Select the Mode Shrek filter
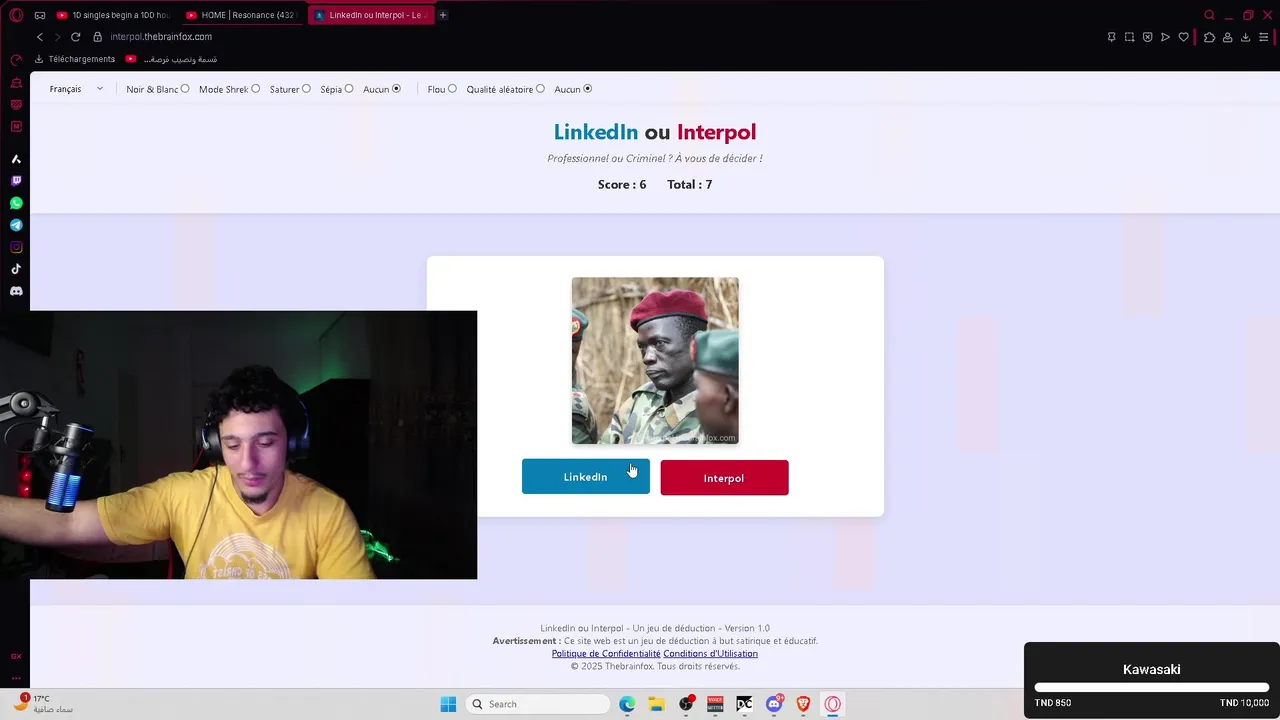Image resolution: width=1280 pixels, height=720 pixels. [x=256, y=89]
